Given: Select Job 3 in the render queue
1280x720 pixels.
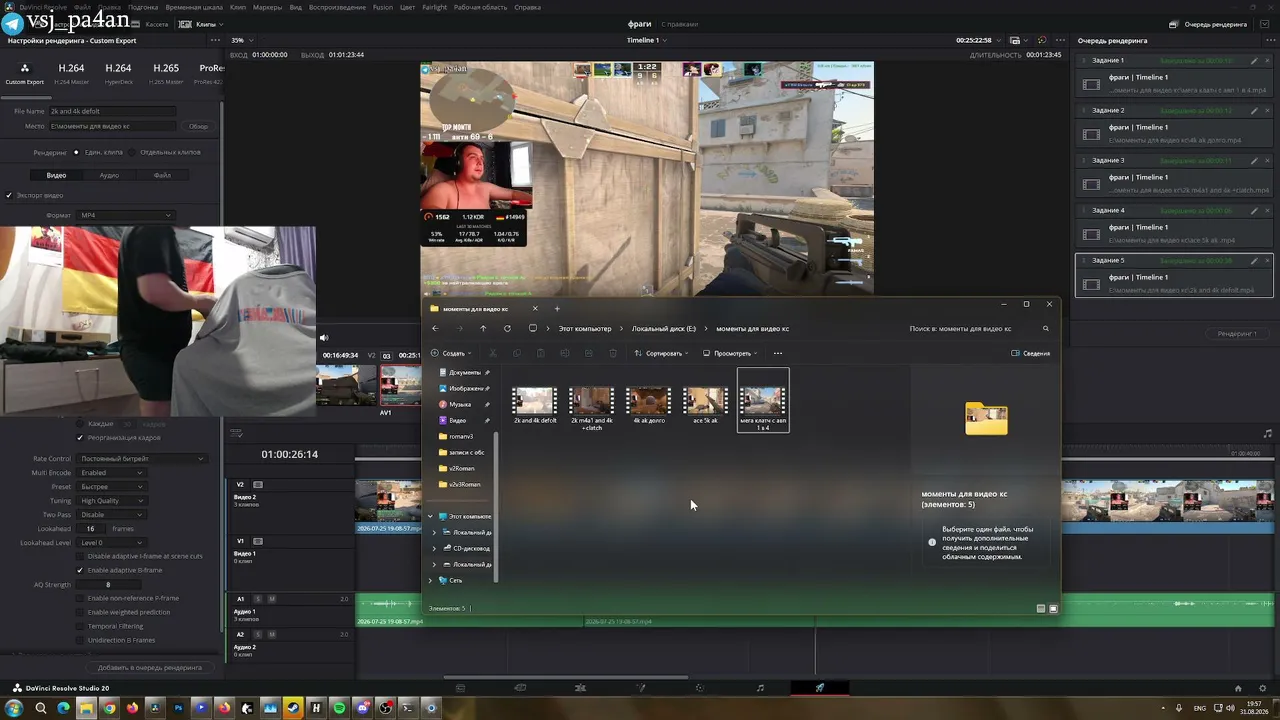Looking at the screenshot, I should pos(1173,176).
